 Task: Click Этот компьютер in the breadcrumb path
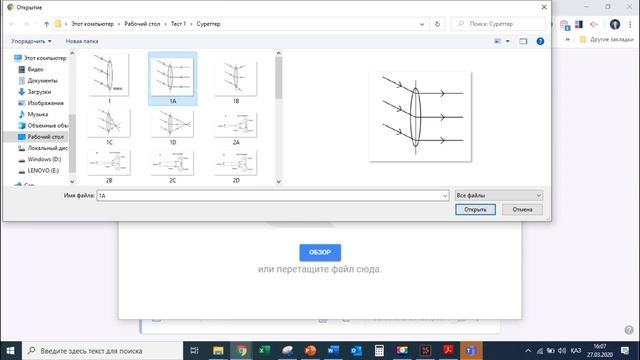point(93,24)
